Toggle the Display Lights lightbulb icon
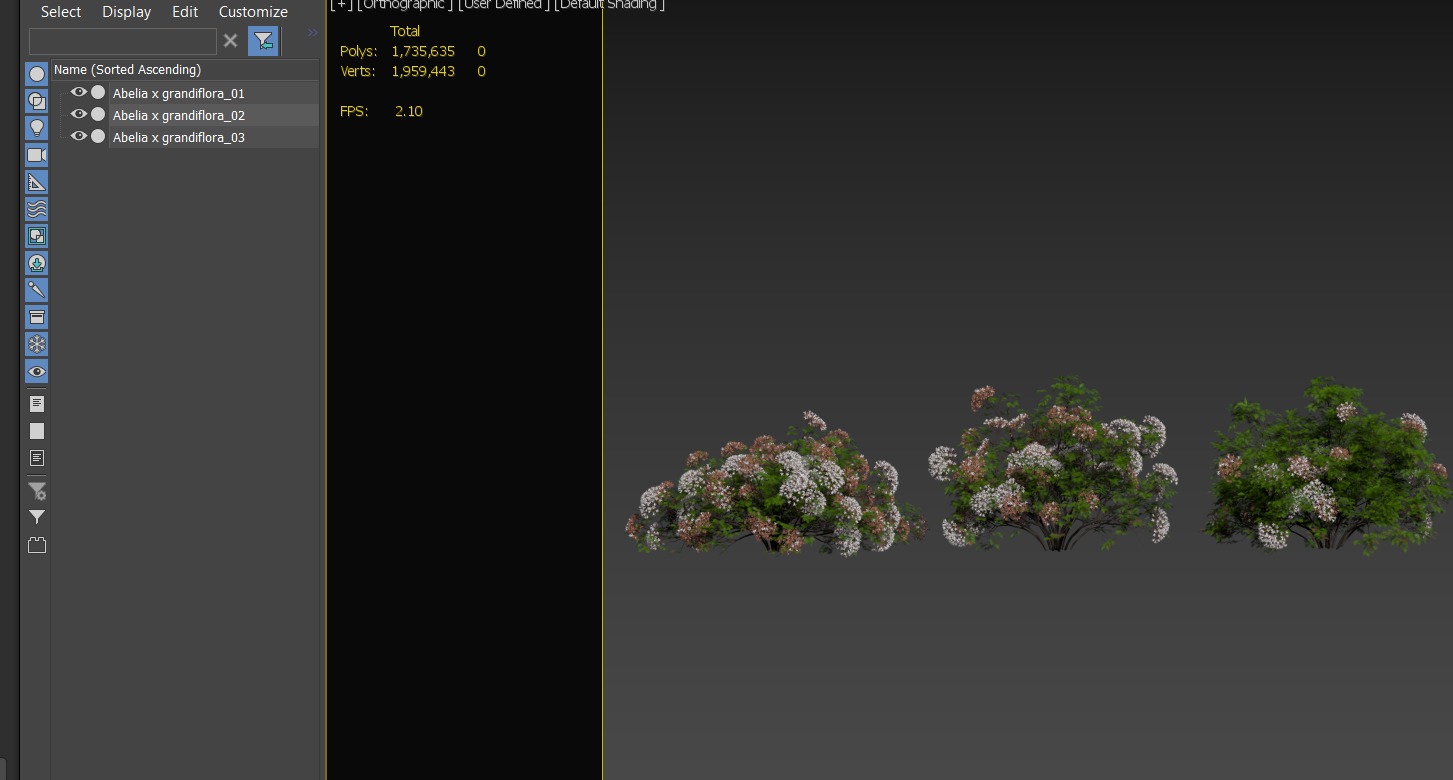The height and width of the screenshot is (780, 1453). [x=37, y=128]
